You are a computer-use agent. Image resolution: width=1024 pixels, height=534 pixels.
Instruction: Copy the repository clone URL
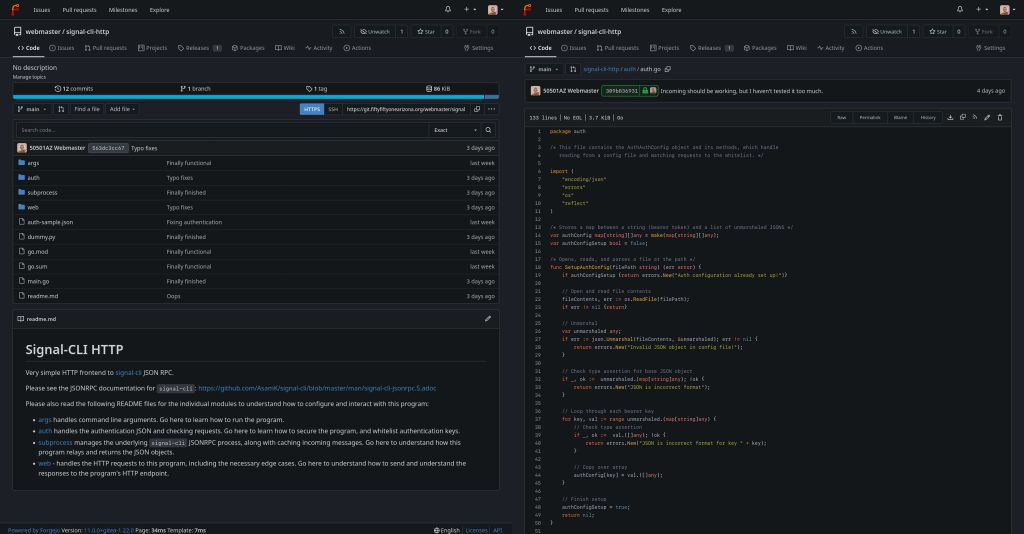tap(477, 109)
